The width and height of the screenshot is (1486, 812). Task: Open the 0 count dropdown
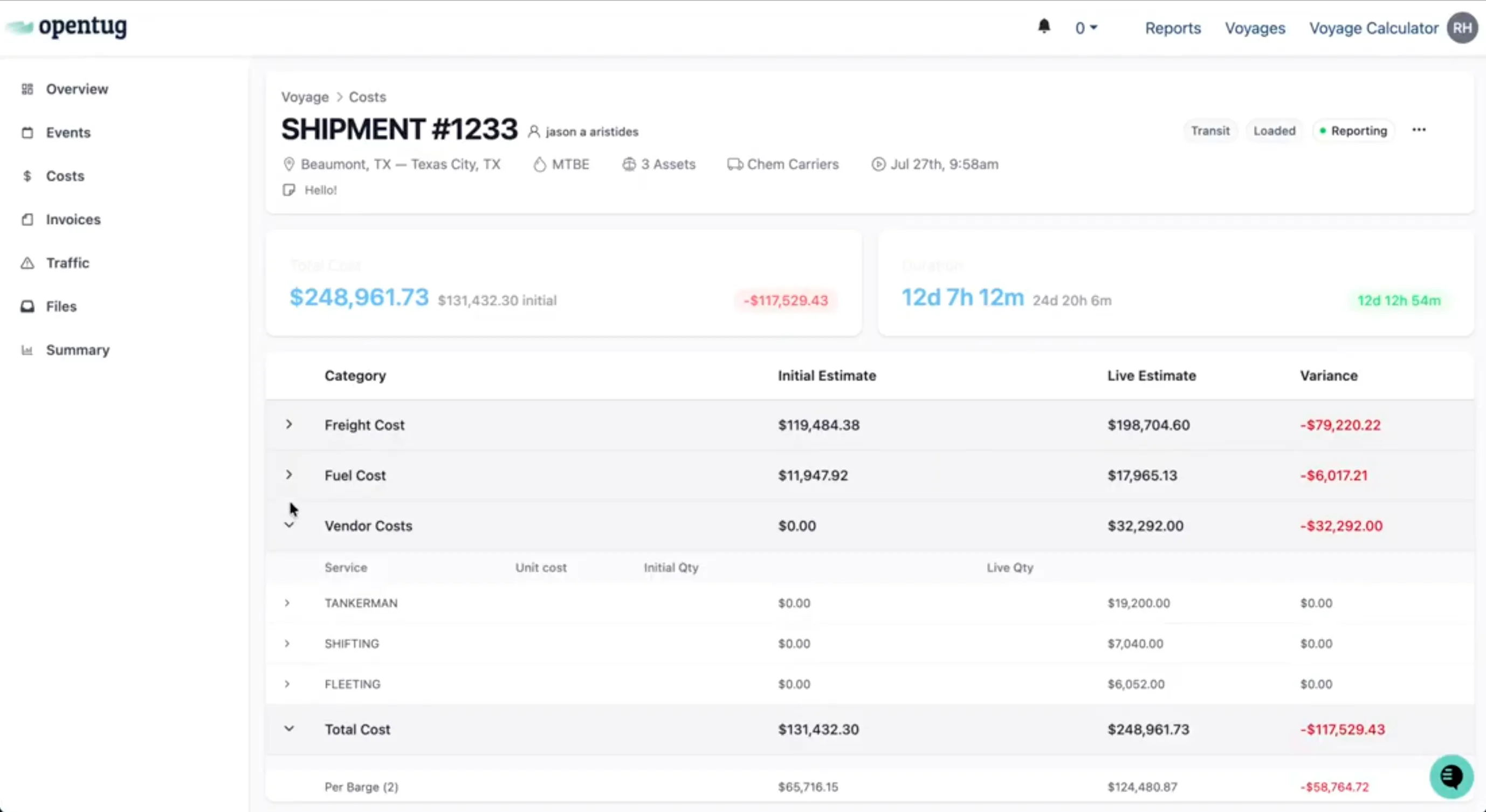pyautogui.click(x=1086, y=27)
